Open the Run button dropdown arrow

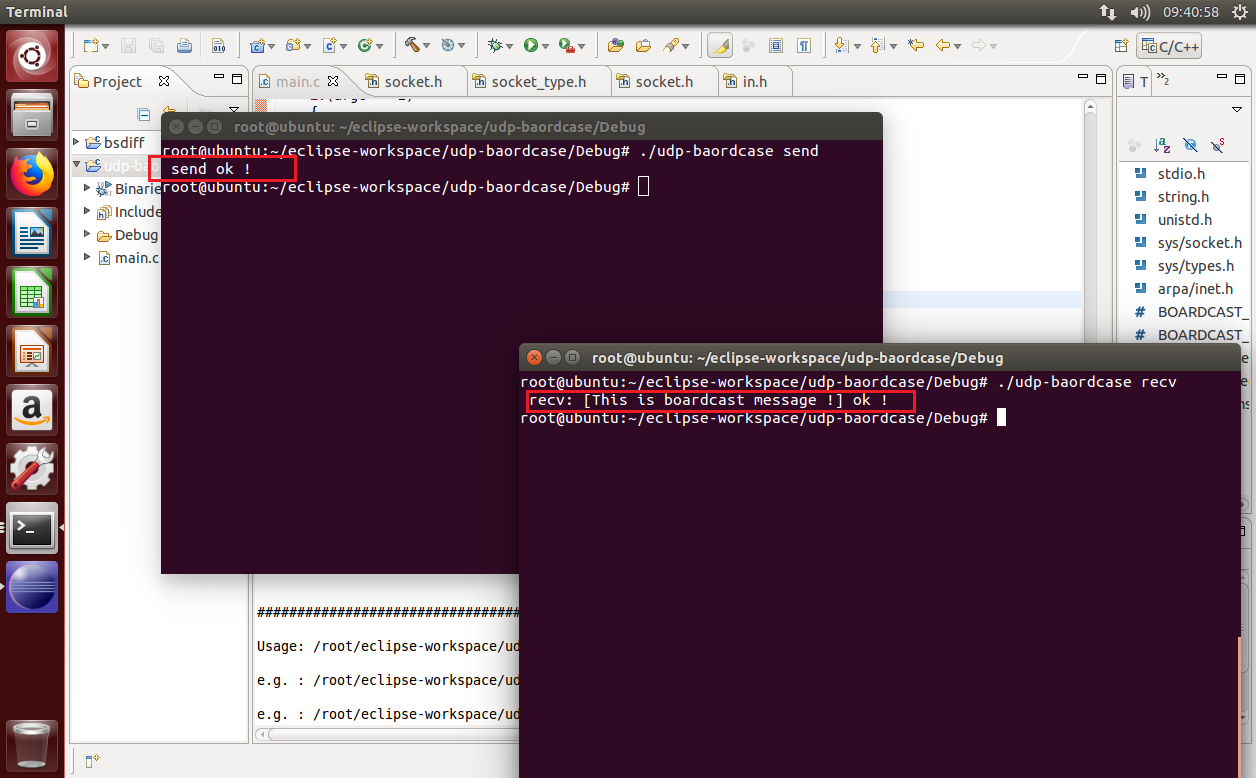click(x=546, y=45)
